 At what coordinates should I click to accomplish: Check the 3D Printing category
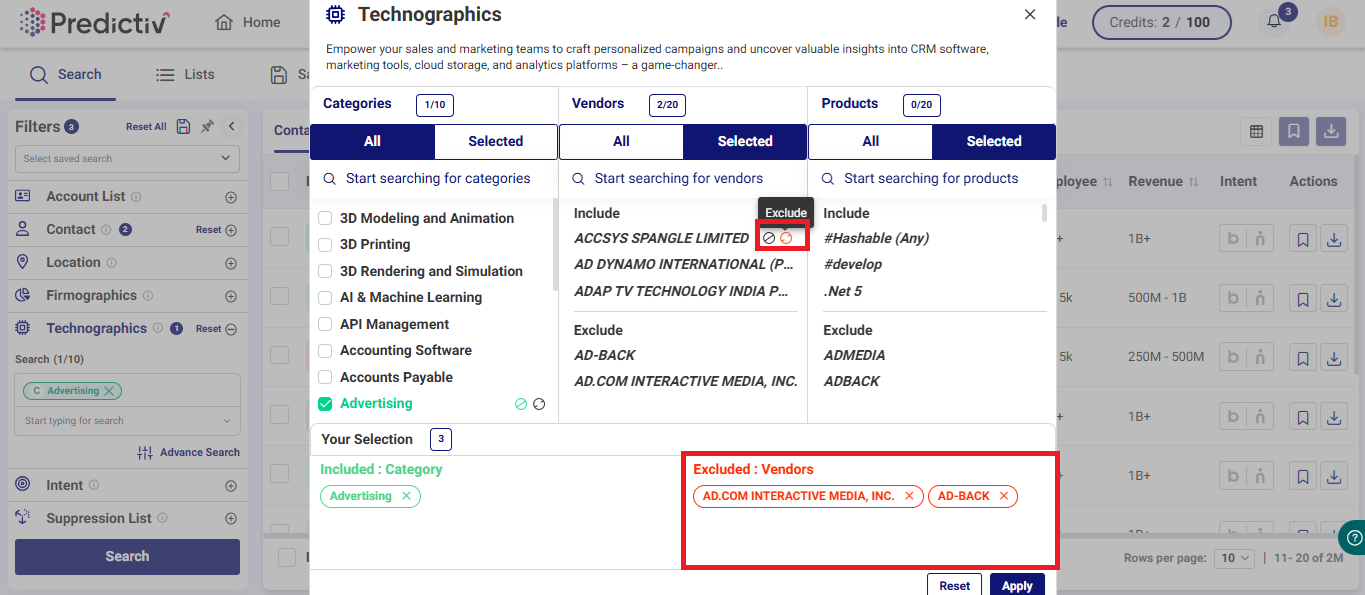(x=325, y=244)
